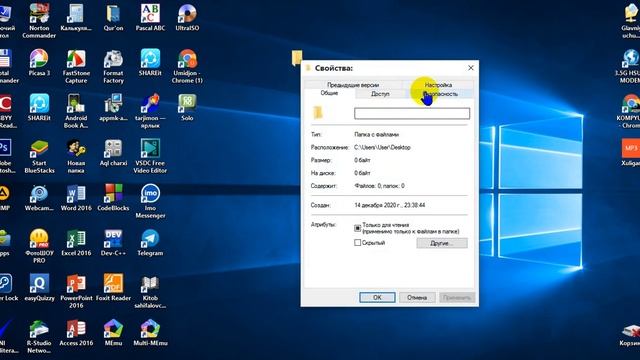Launch VSDC Free Video Editor
The image size is (640, 360).
coord(150,156)
